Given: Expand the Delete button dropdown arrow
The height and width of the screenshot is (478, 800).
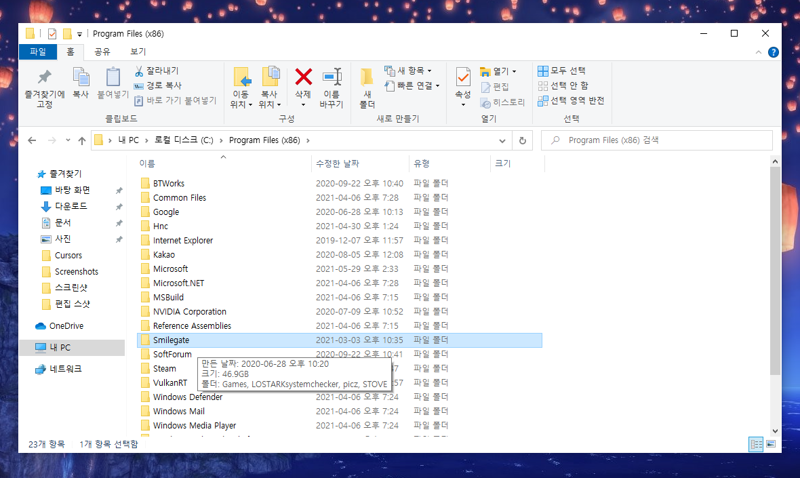Looking at the screenshot, I should coord(303,105).
